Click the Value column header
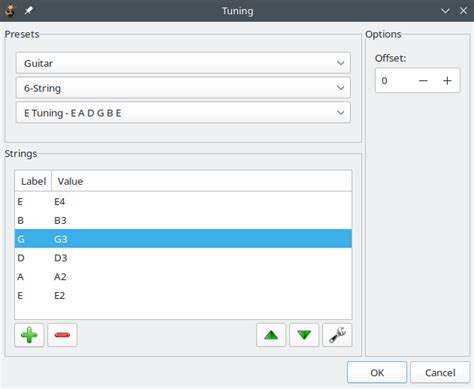The width and height of the screenshot is (474, 389). [202, 181]
